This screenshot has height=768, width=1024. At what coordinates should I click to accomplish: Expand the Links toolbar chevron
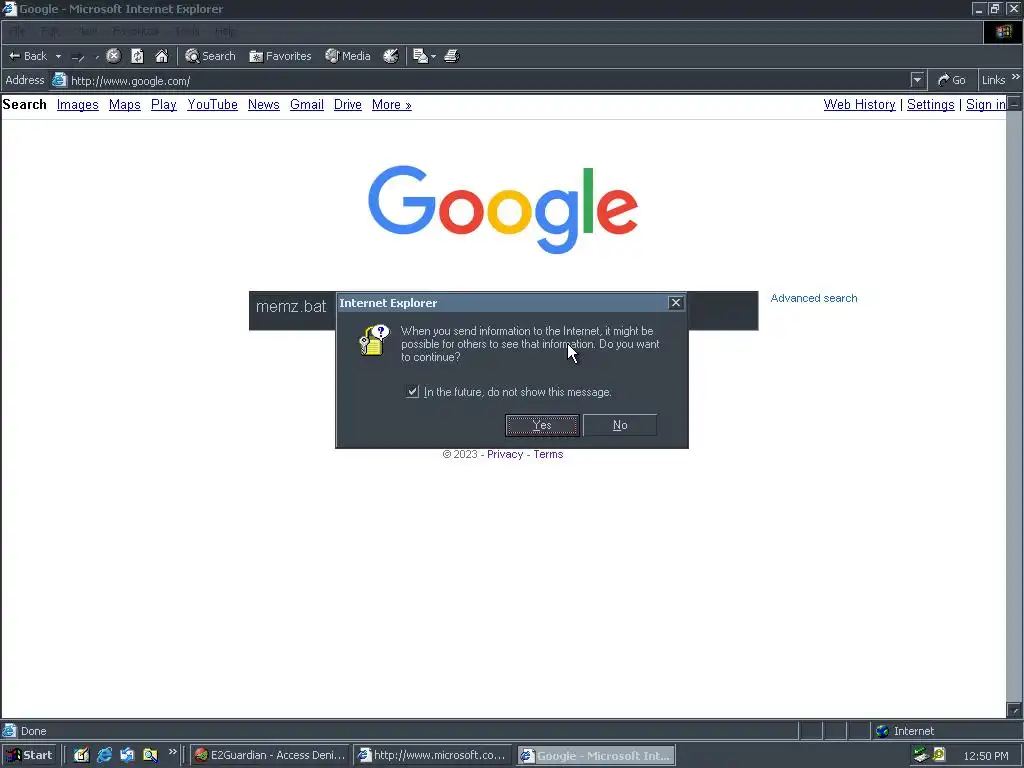1016,77
